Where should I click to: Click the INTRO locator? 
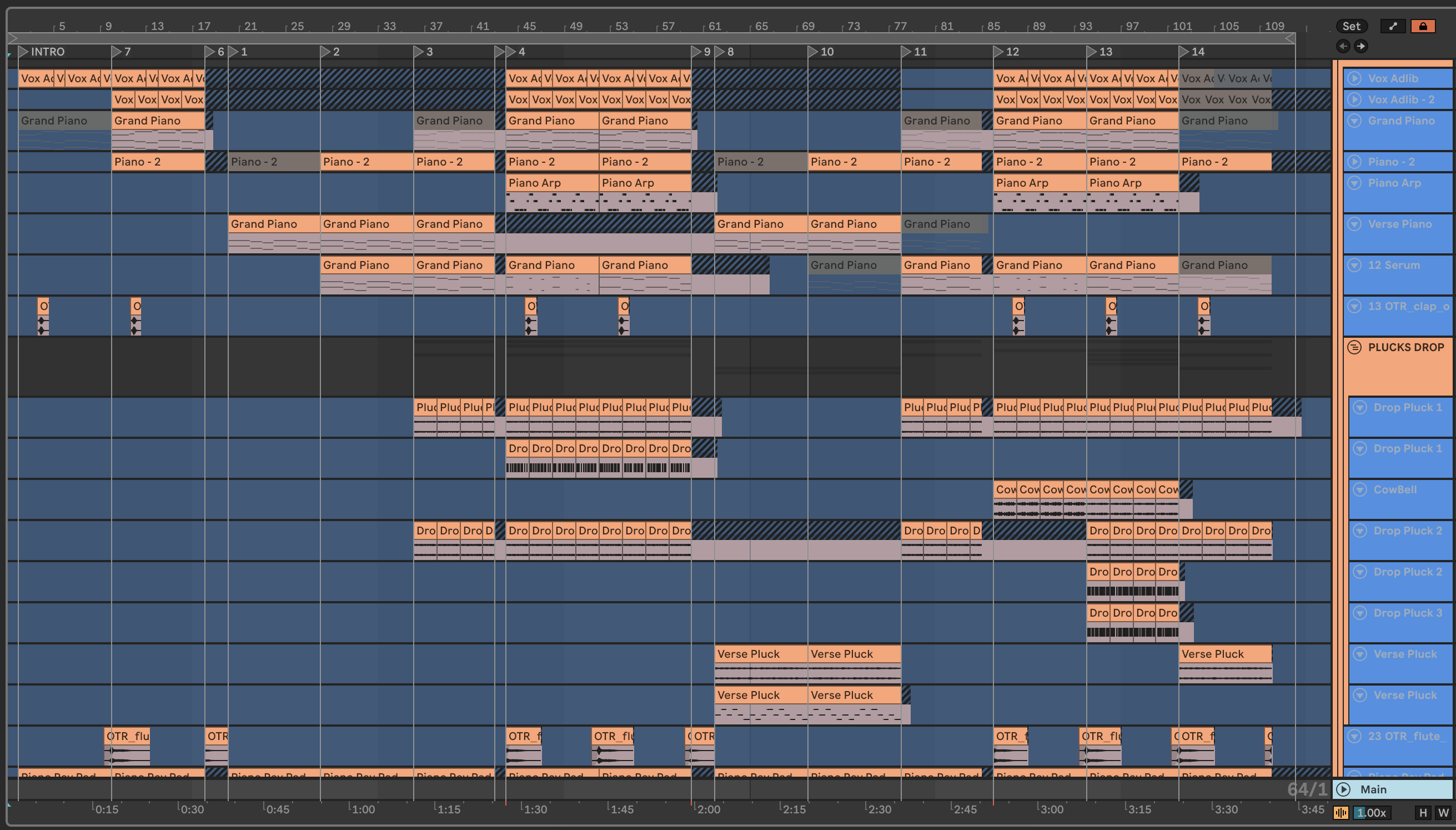pyautogui.click(x=42, y=51)
